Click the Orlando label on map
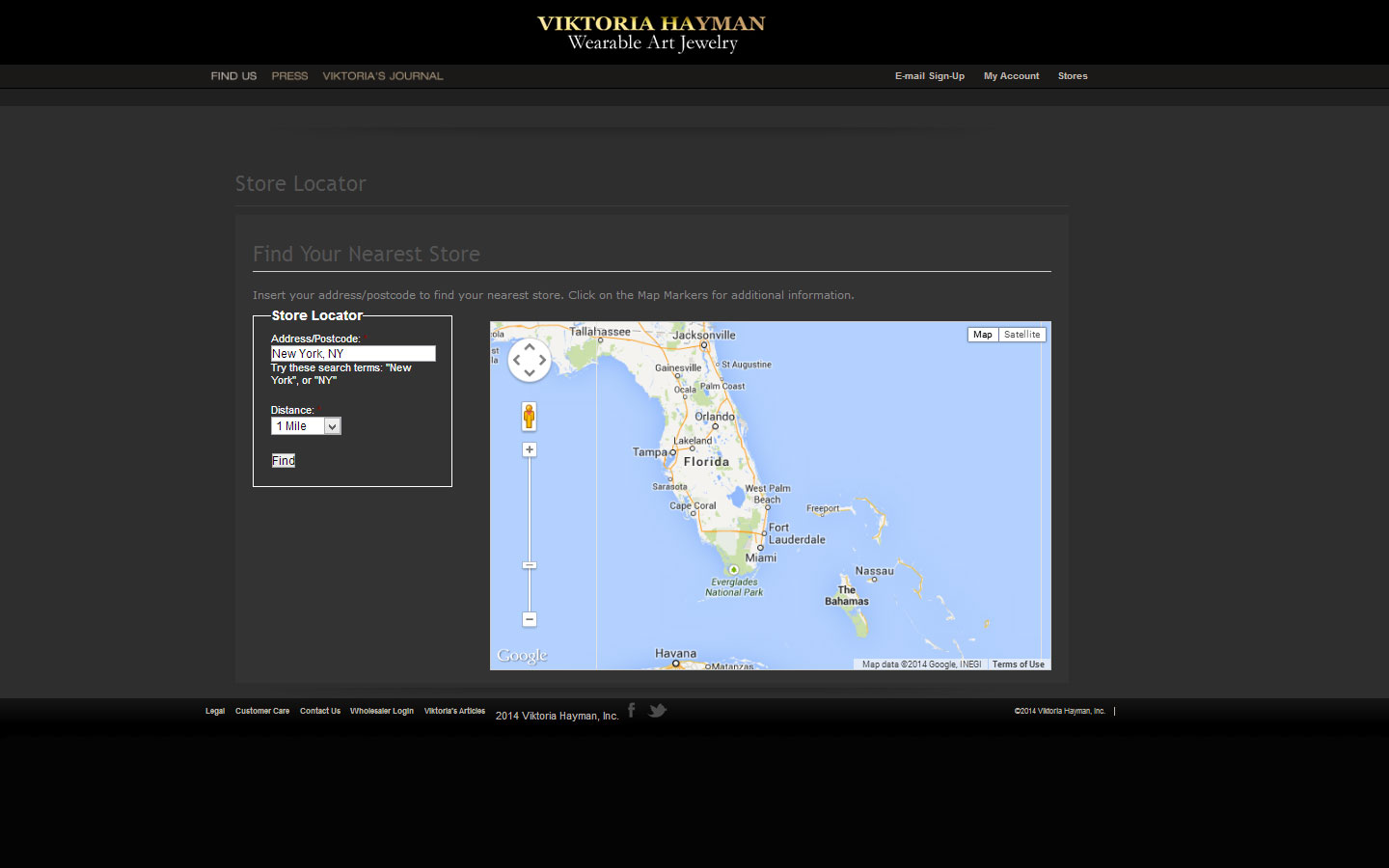Image resolution: width=1389 pixels, height=868 pixels. pyautogui.click(x=715, y=417)
